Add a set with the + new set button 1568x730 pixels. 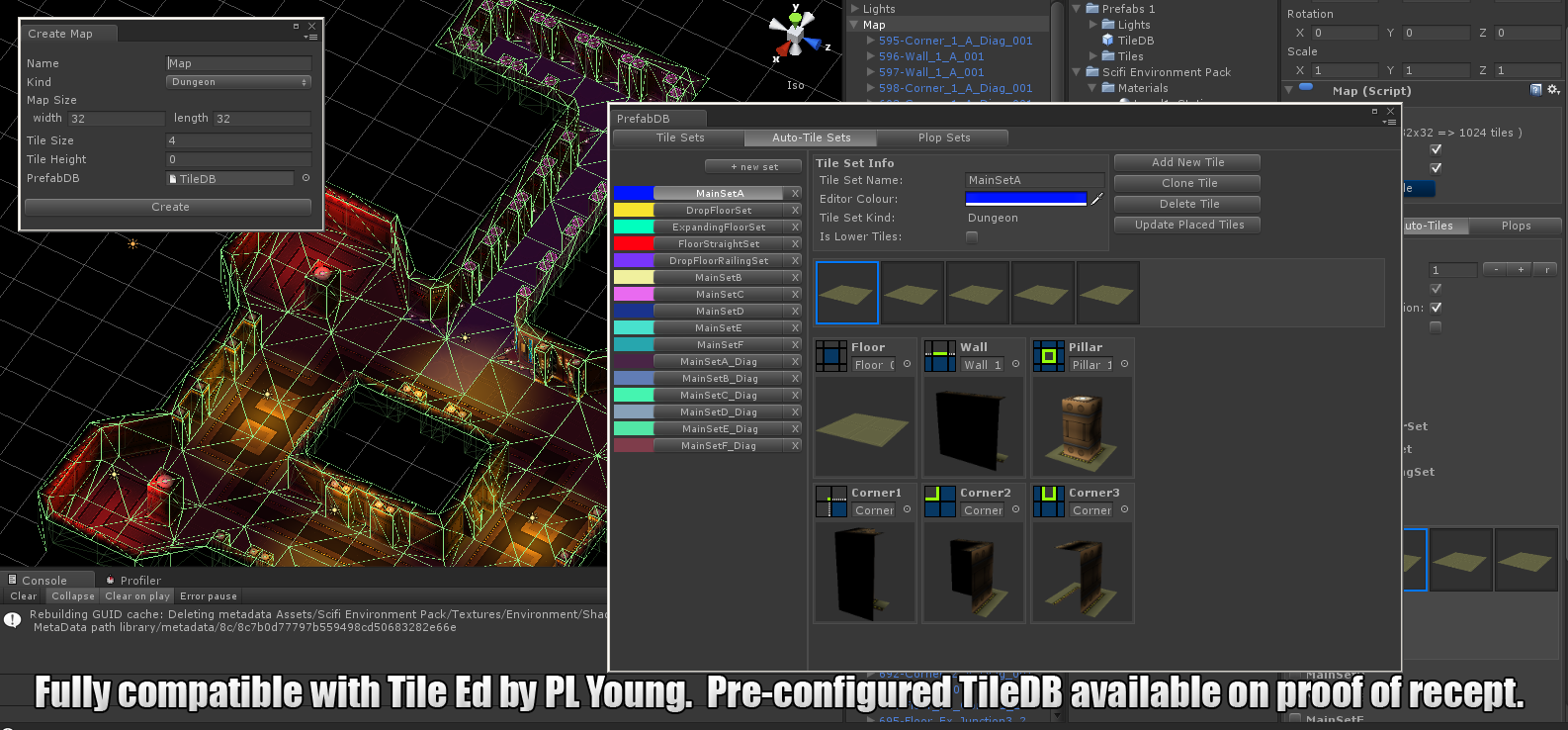pos(754,166)
